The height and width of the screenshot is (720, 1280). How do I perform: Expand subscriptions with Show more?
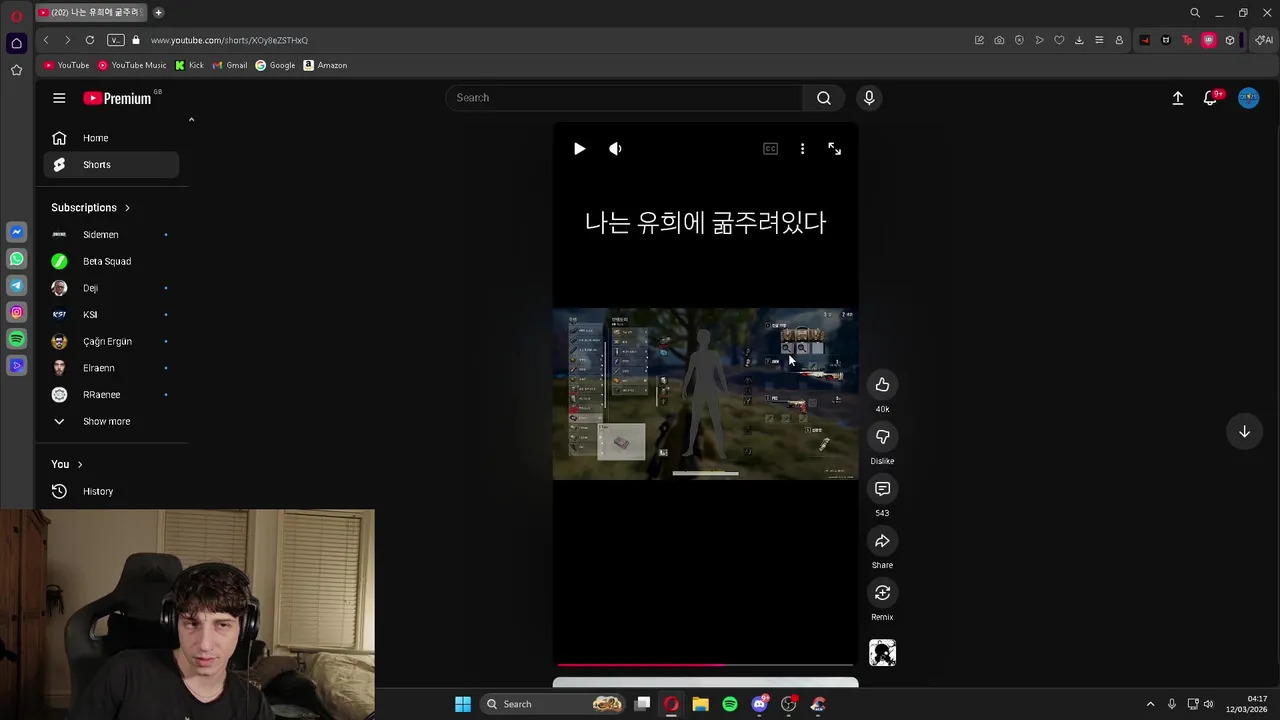pos(111,421)
